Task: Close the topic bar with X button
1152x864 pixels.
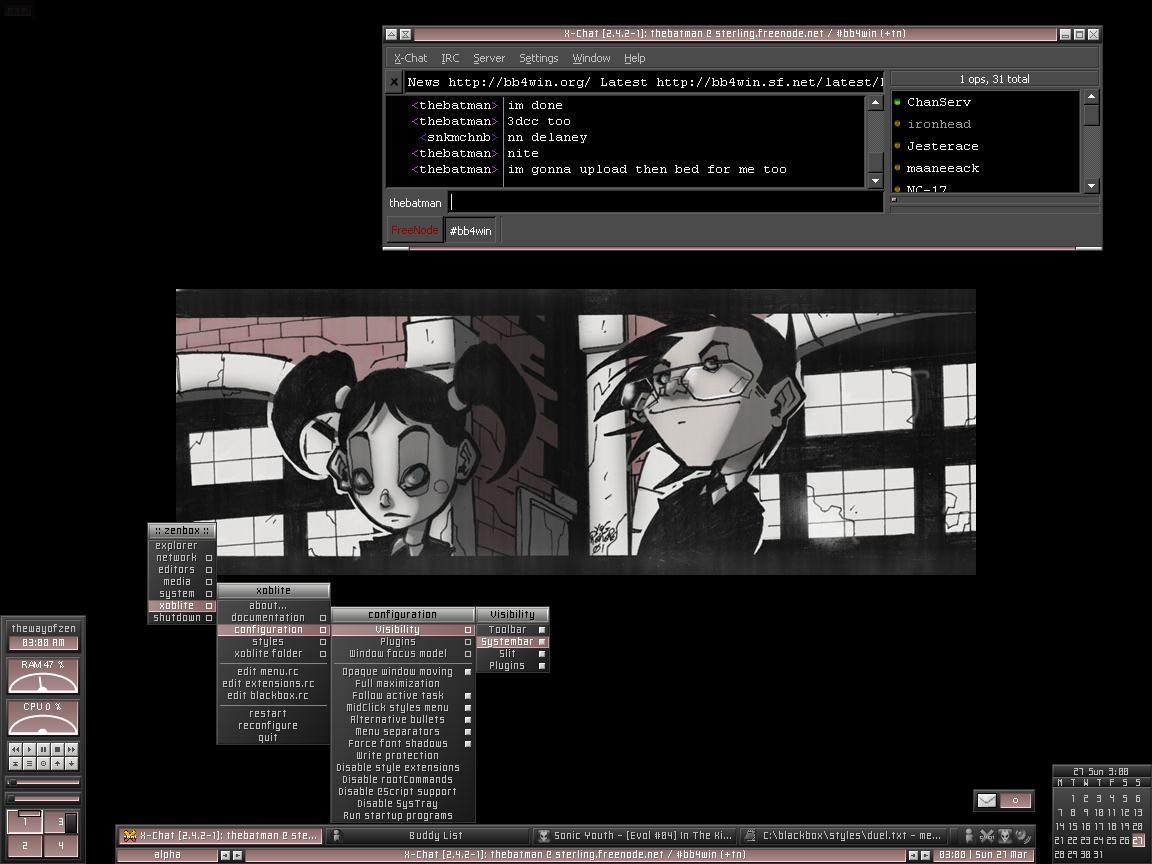Action: 394,82
